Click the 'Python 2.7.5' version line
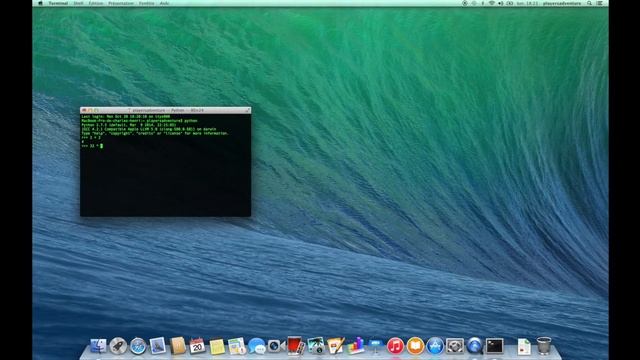 coord(129,125)
